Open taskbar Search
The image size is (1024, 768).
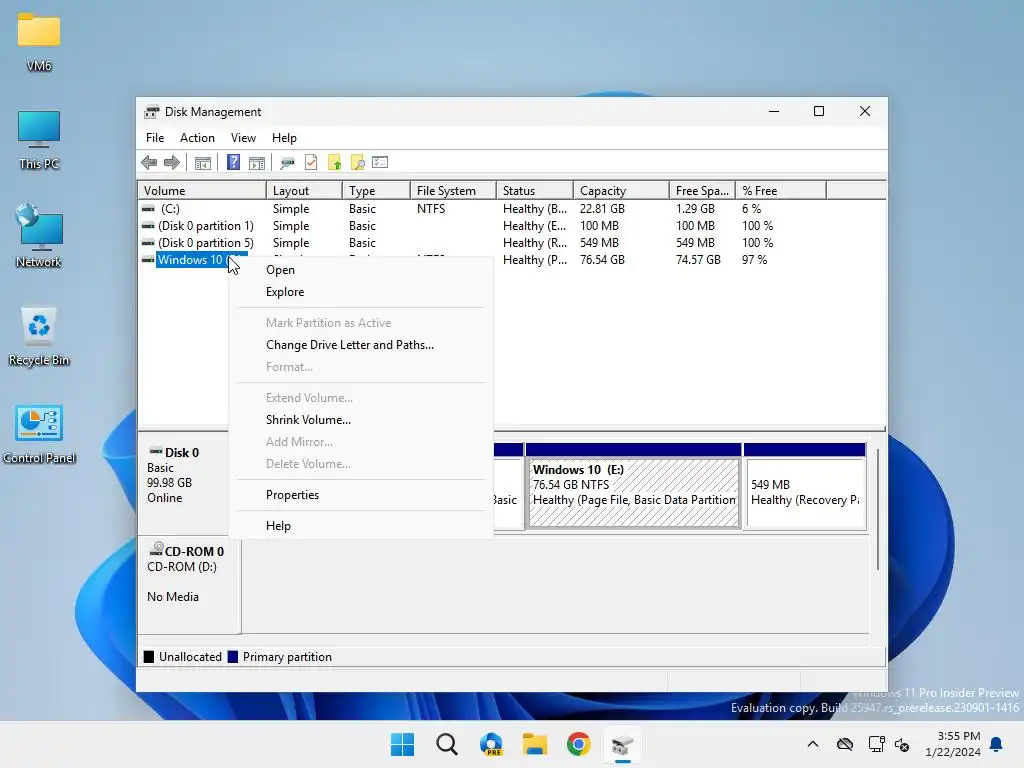(x=447, y=744)
